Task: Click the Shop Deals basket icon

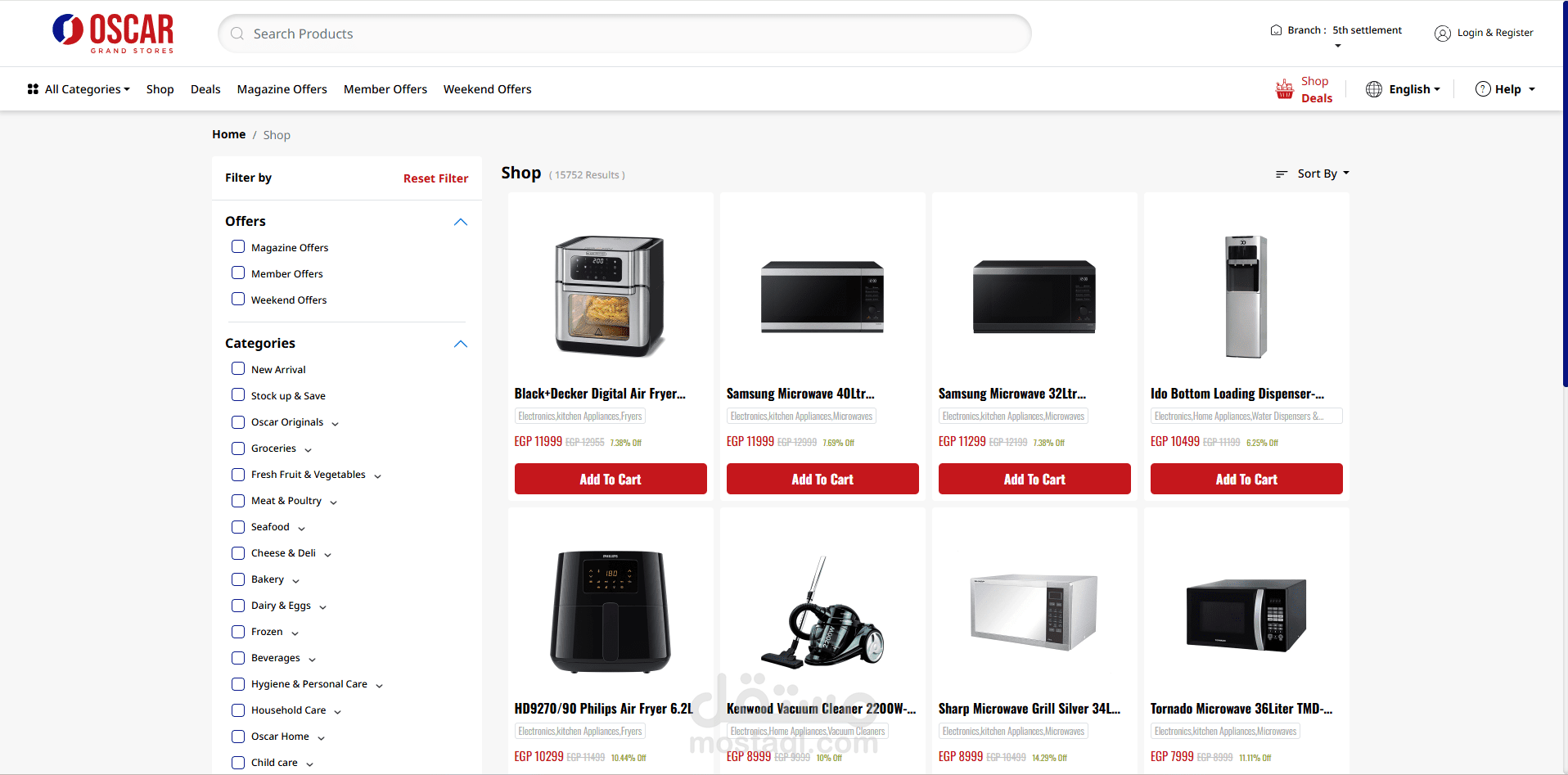Action: [1285, 89]
